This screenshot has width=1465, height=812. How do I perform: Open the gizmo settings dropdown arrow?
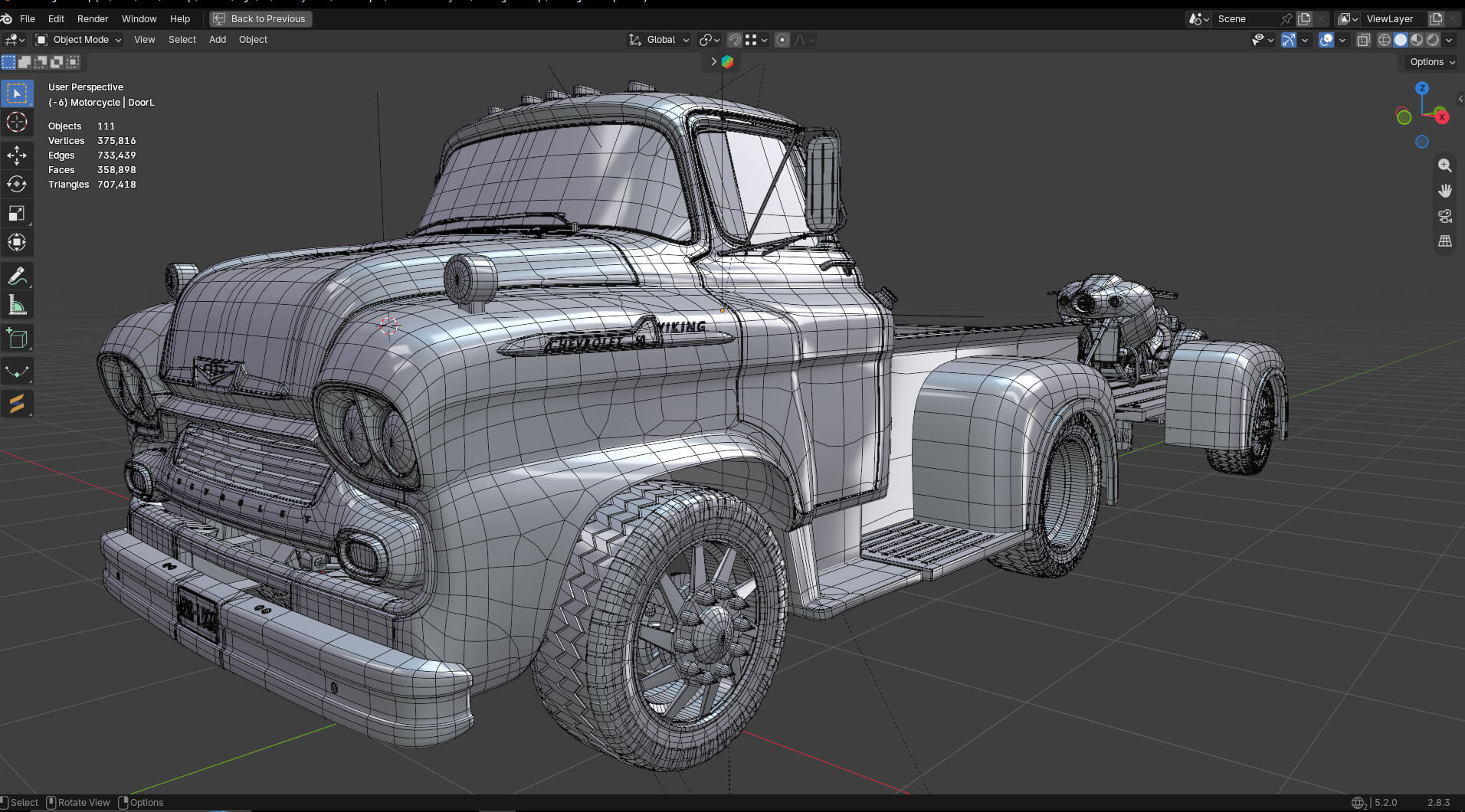tap(1305, 40)
